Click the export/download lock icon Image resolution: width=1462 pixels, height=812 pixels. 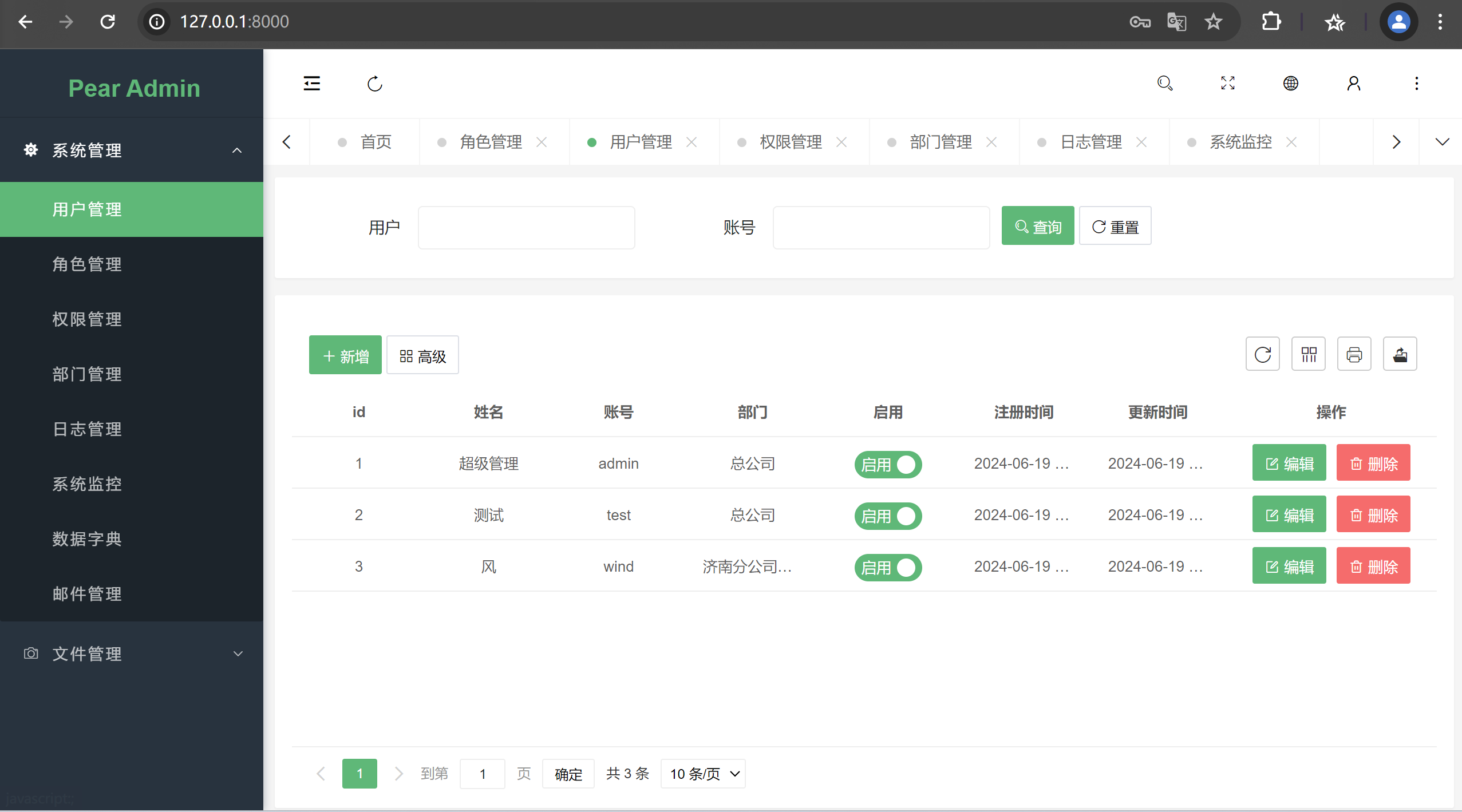(1399, 354)
